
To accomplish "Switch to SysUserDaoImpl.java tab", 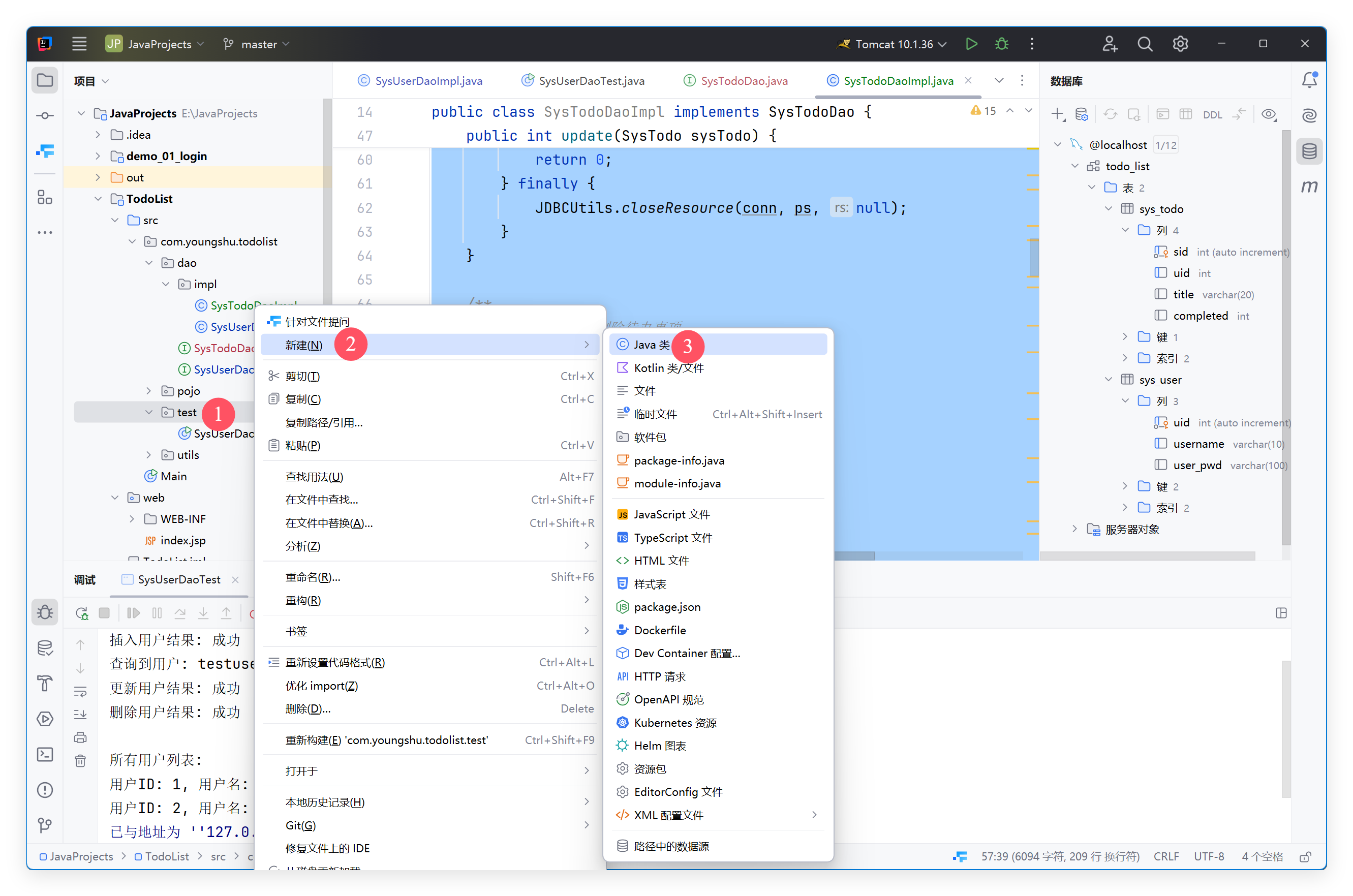I will click(420, 81).
